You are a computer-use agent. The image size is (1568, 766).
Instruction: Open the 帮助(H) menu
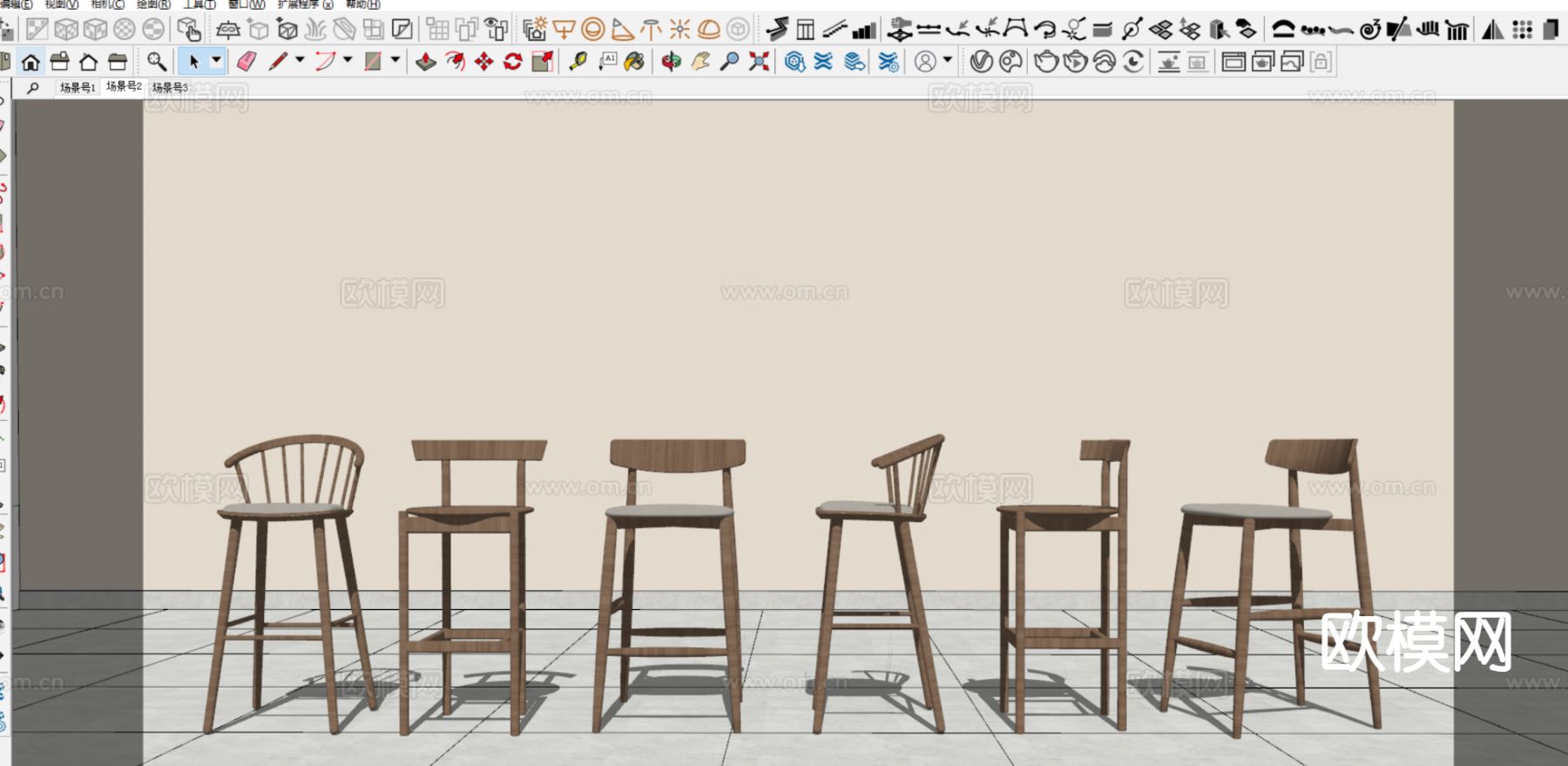pyautogui.click(x=363, y=4)
